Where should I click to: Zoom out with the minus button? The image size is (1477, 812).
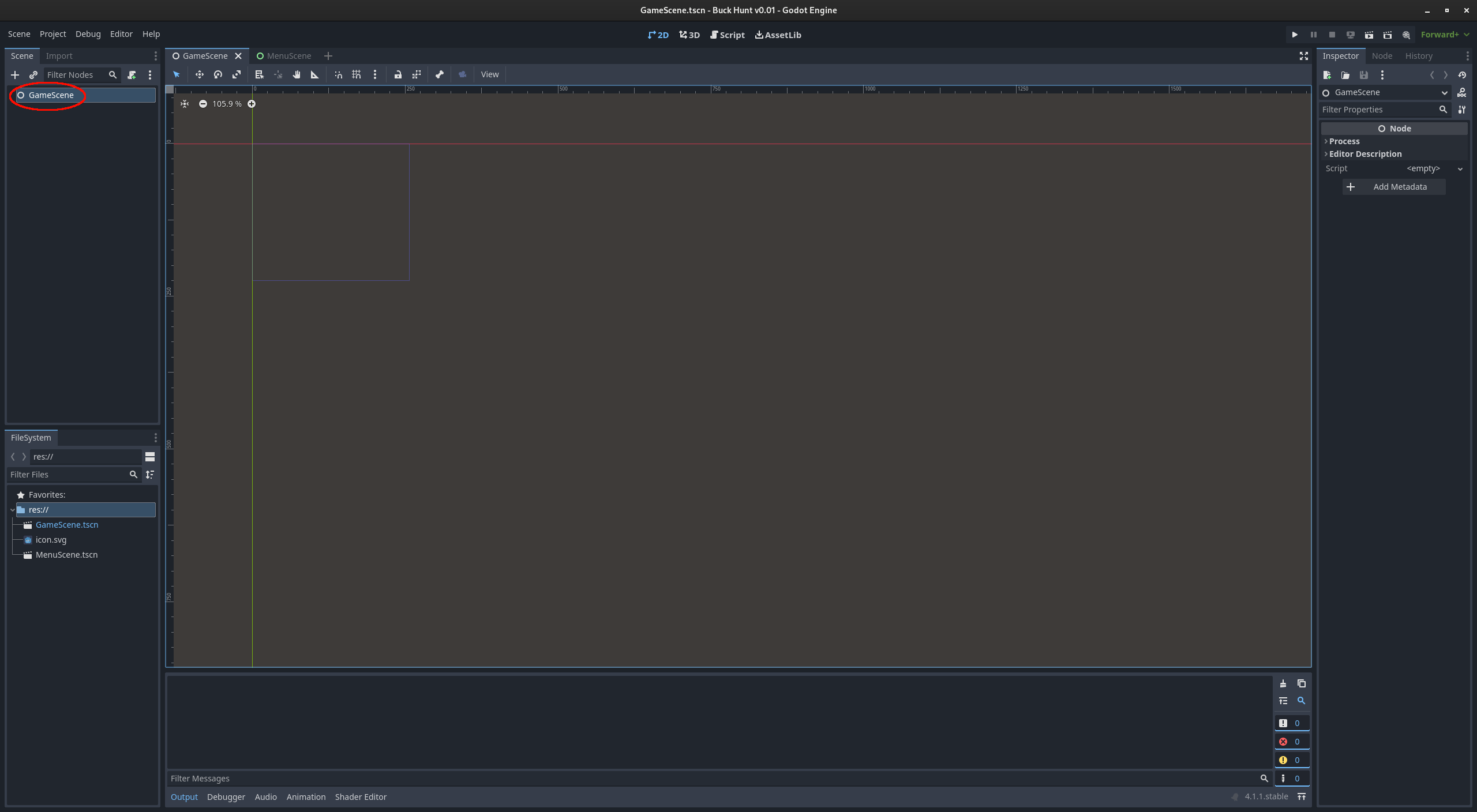[x=203, y=104]
